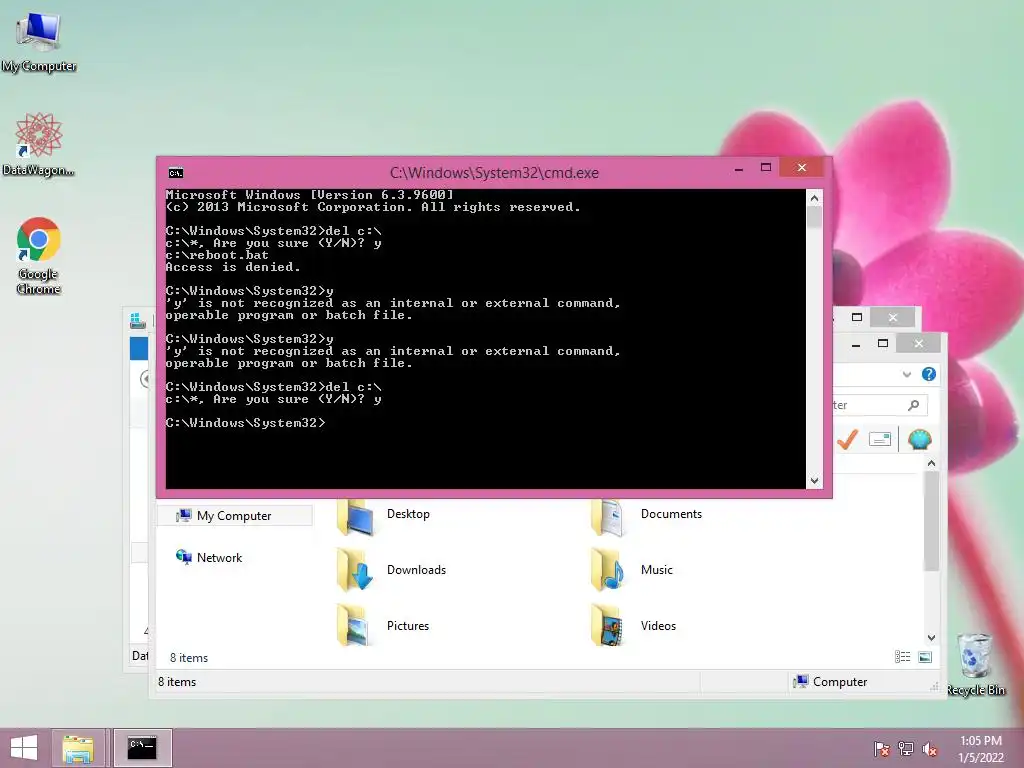Image resolution: width=1024 pixels, height=768 pixels.
Task: Close the front Explorer window
Action: coord(919,344)
